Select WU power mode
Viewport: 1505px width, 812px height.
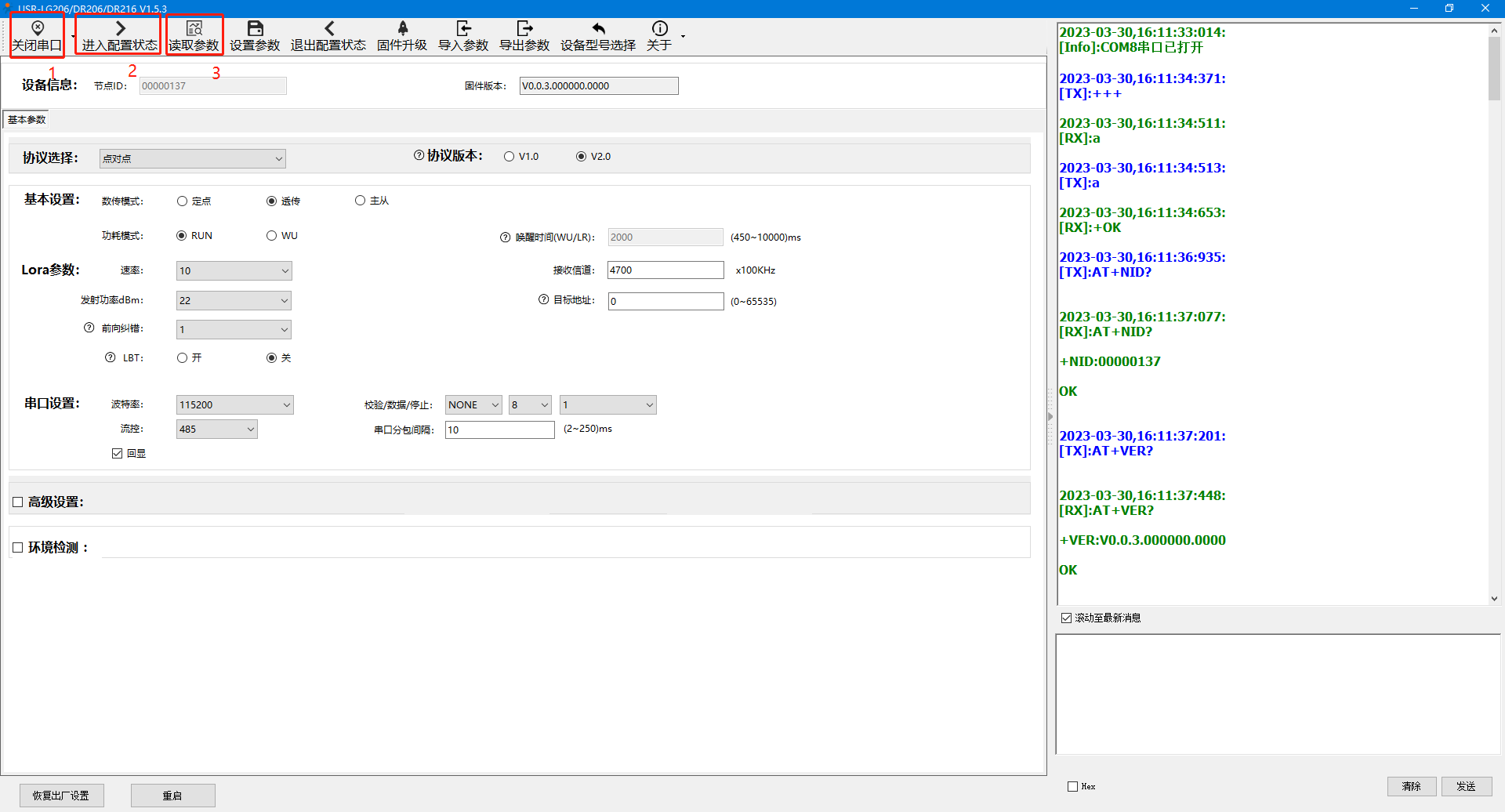[271, 235]
